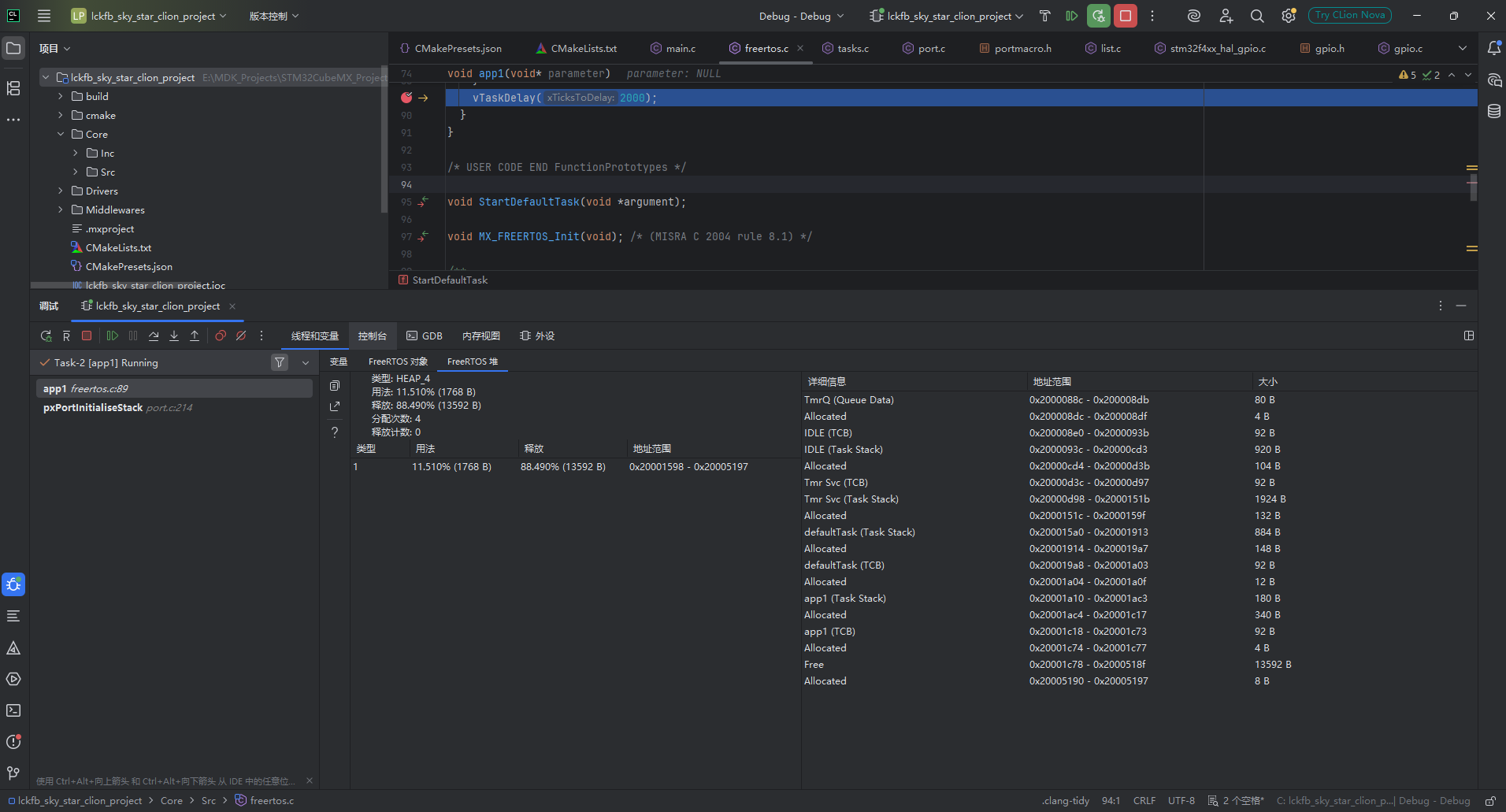
Task: Open Structure tool window icon
Action: (x=13, y=88)
